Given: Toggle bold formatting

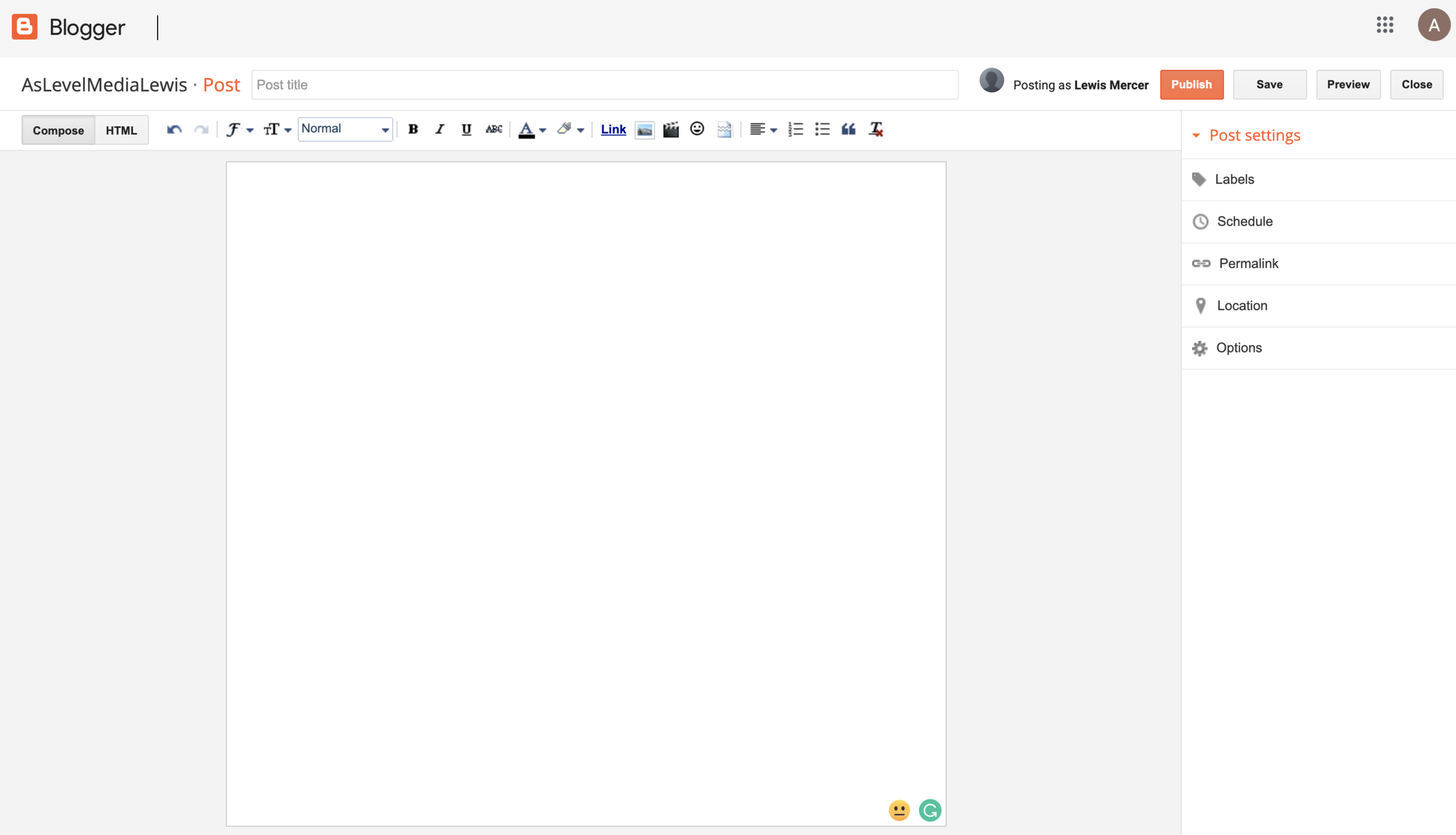Looking at the screenshot, I should point(413,129).
